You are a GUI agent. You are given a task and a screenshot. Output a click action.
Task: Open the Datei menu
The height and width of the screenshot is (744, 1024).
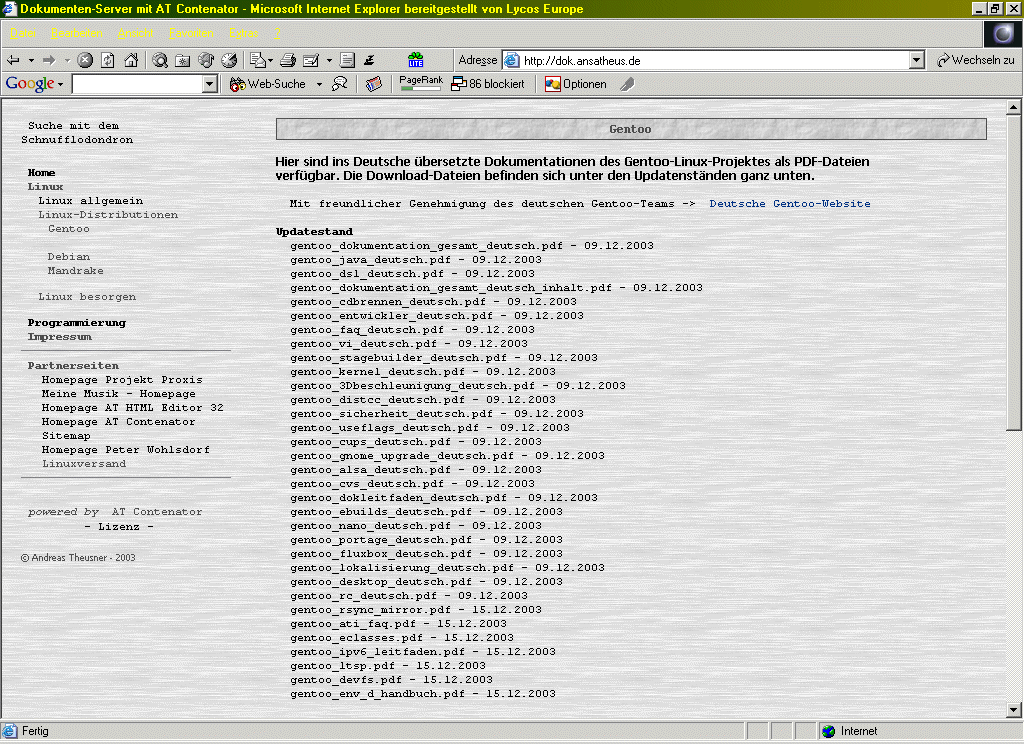(23, 33)
